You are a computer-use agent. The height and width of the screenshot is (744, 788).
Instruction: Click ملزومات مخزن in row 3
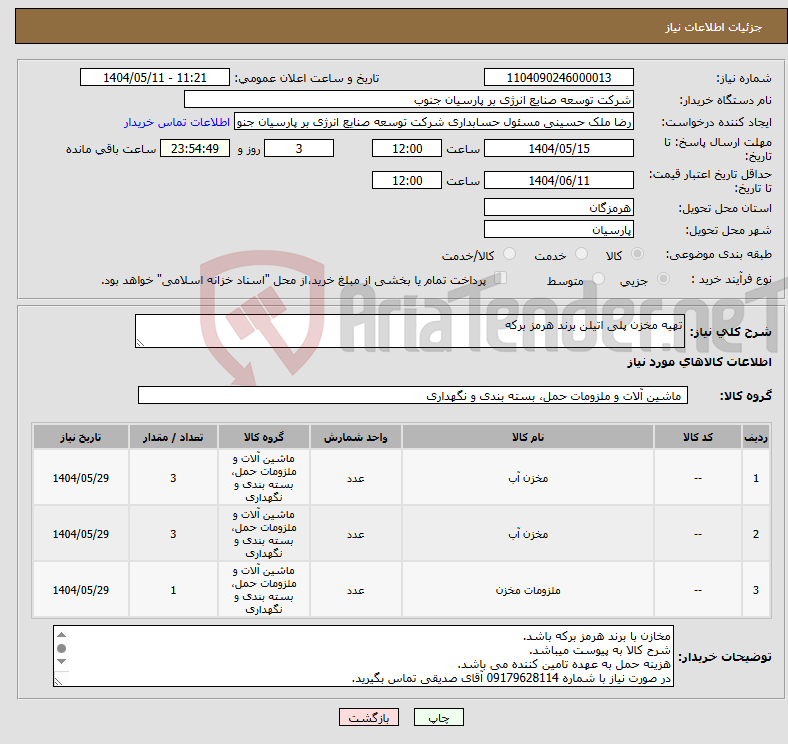tap(528, 590)
